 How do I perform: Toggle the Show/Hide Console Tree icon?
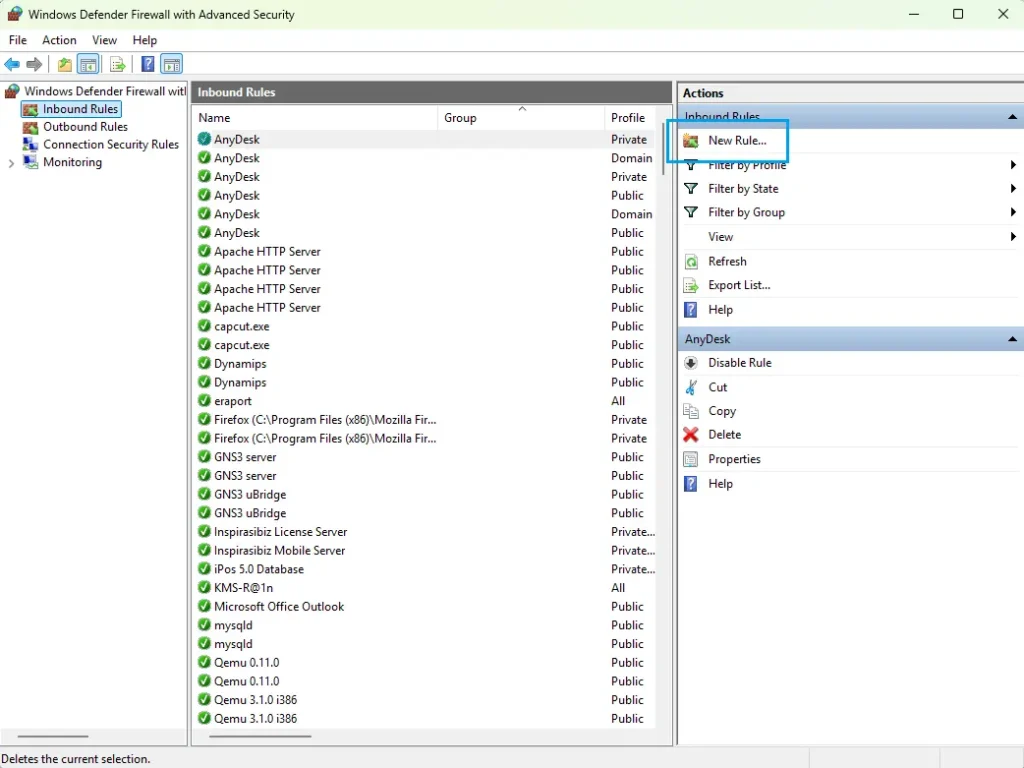(88, 64)
